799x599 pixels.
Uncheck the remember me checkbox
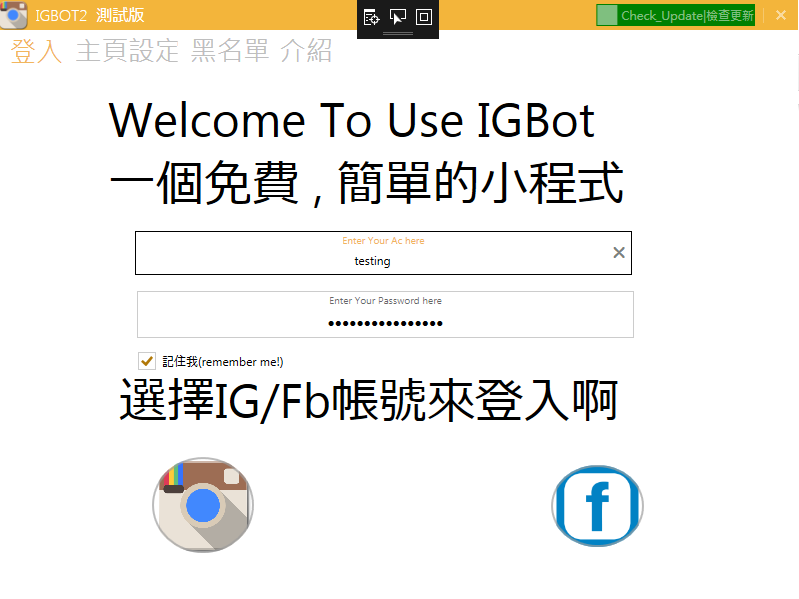coord(147,361)
